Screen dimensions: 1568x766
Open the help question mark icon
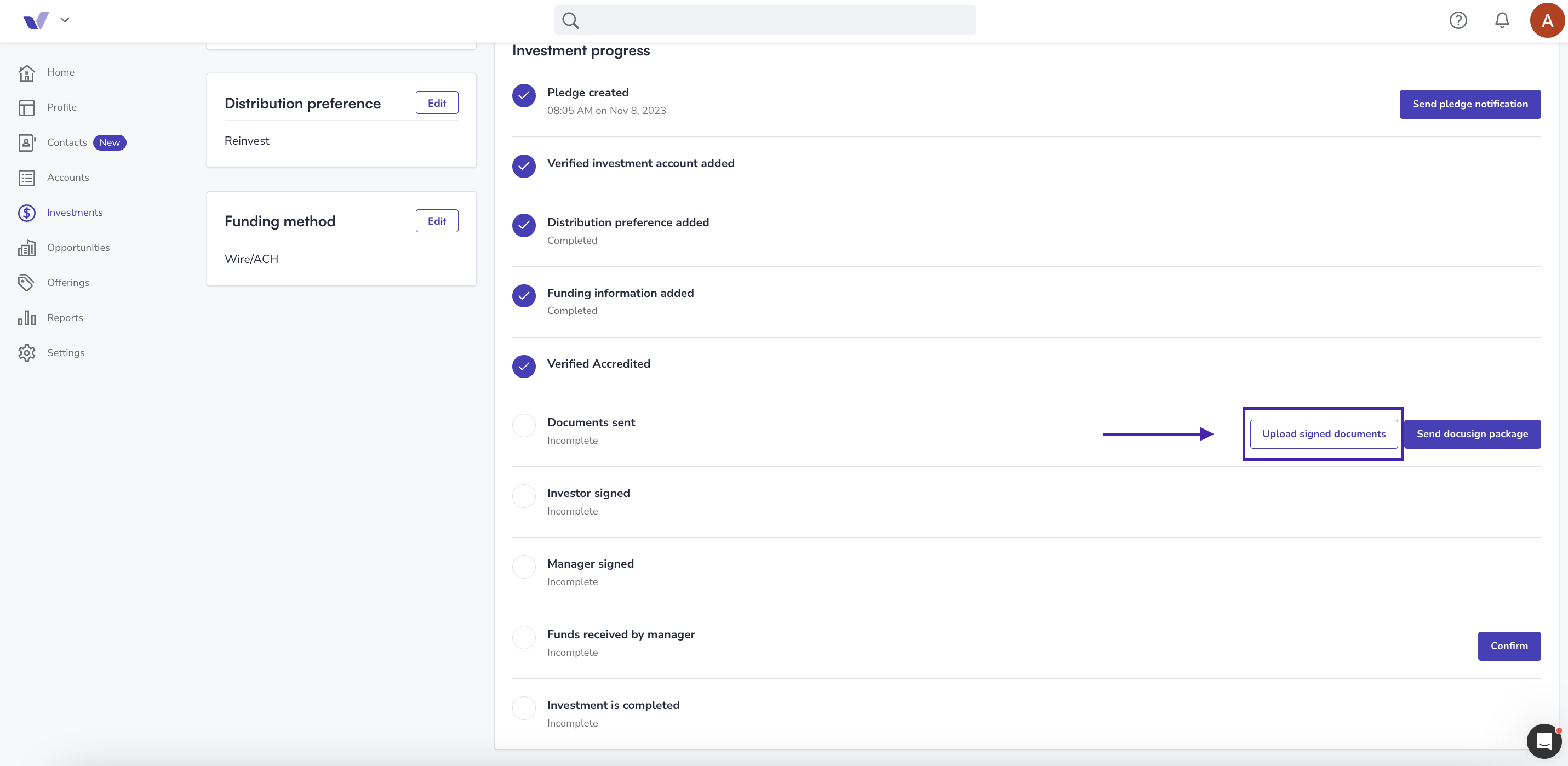pos(1458,21)
